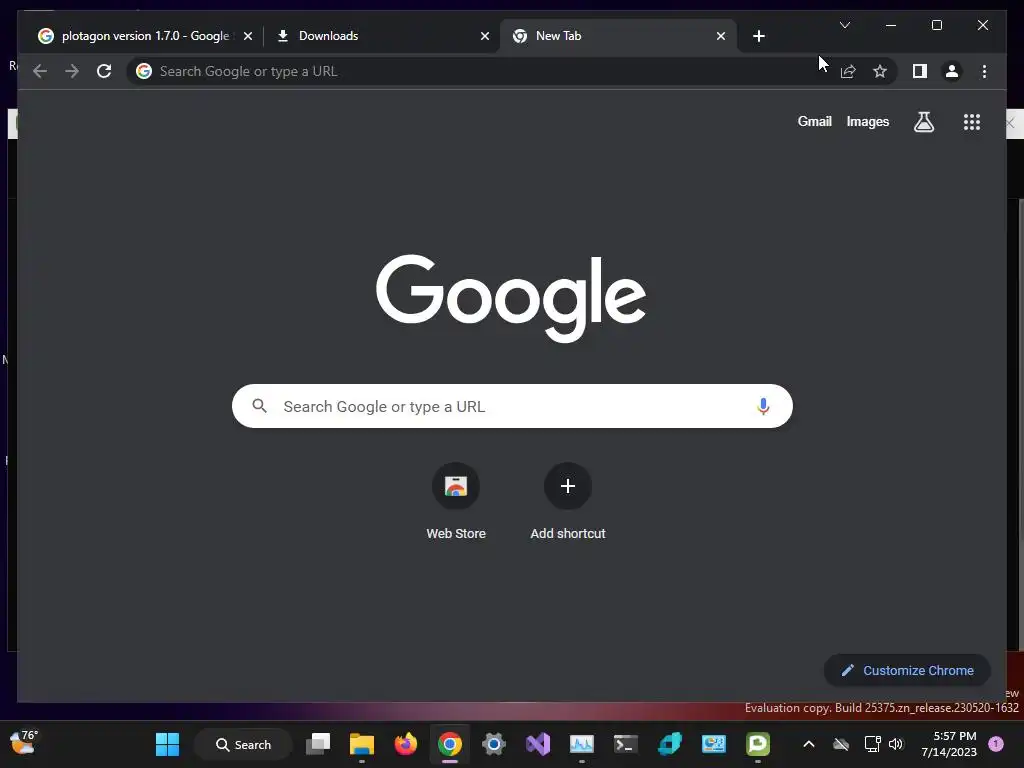Open the Chrome profile avatar menu
This screenshot has width=1024, height=768.
pyautogui.click(x=952, y=71)
